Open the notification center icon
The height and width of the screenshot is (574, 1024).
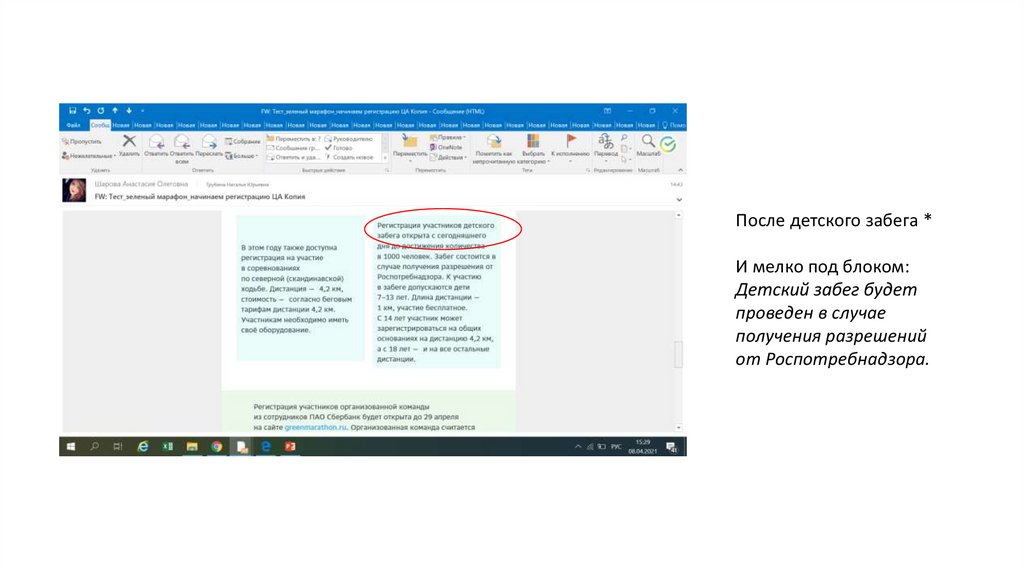tap(671, 447)
